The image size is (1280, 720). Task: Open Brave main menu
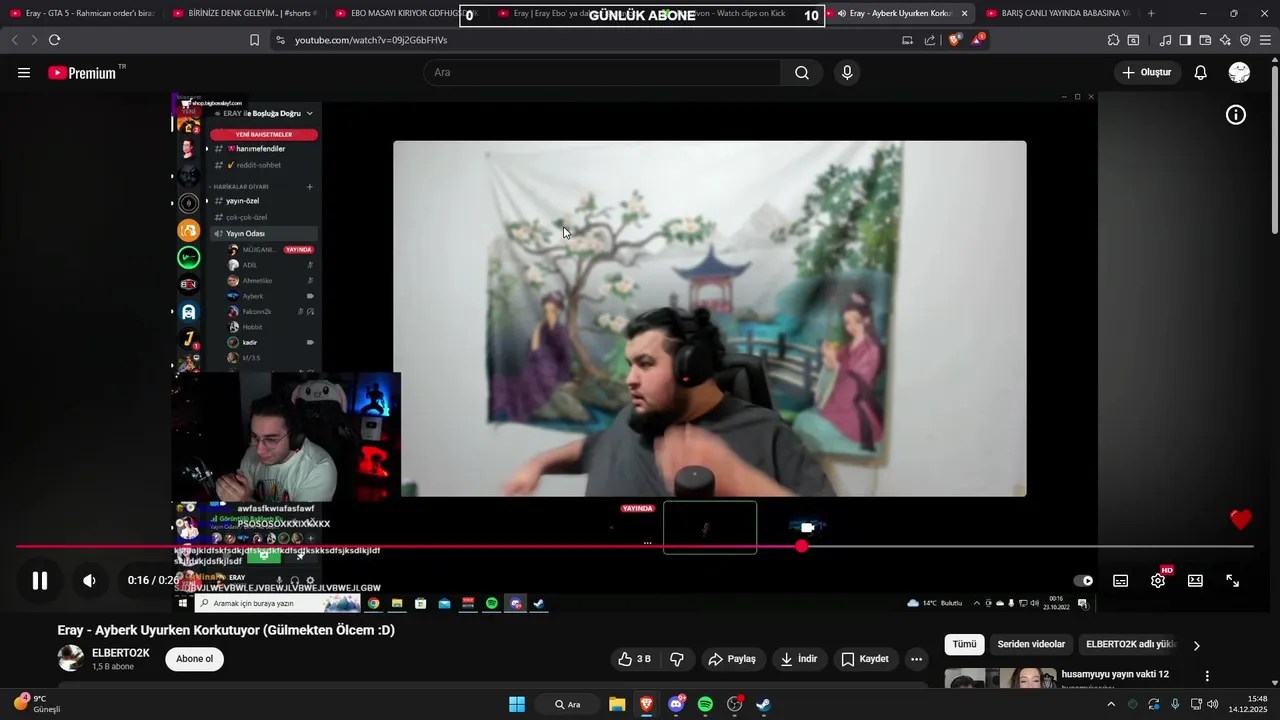[1265, 40]
